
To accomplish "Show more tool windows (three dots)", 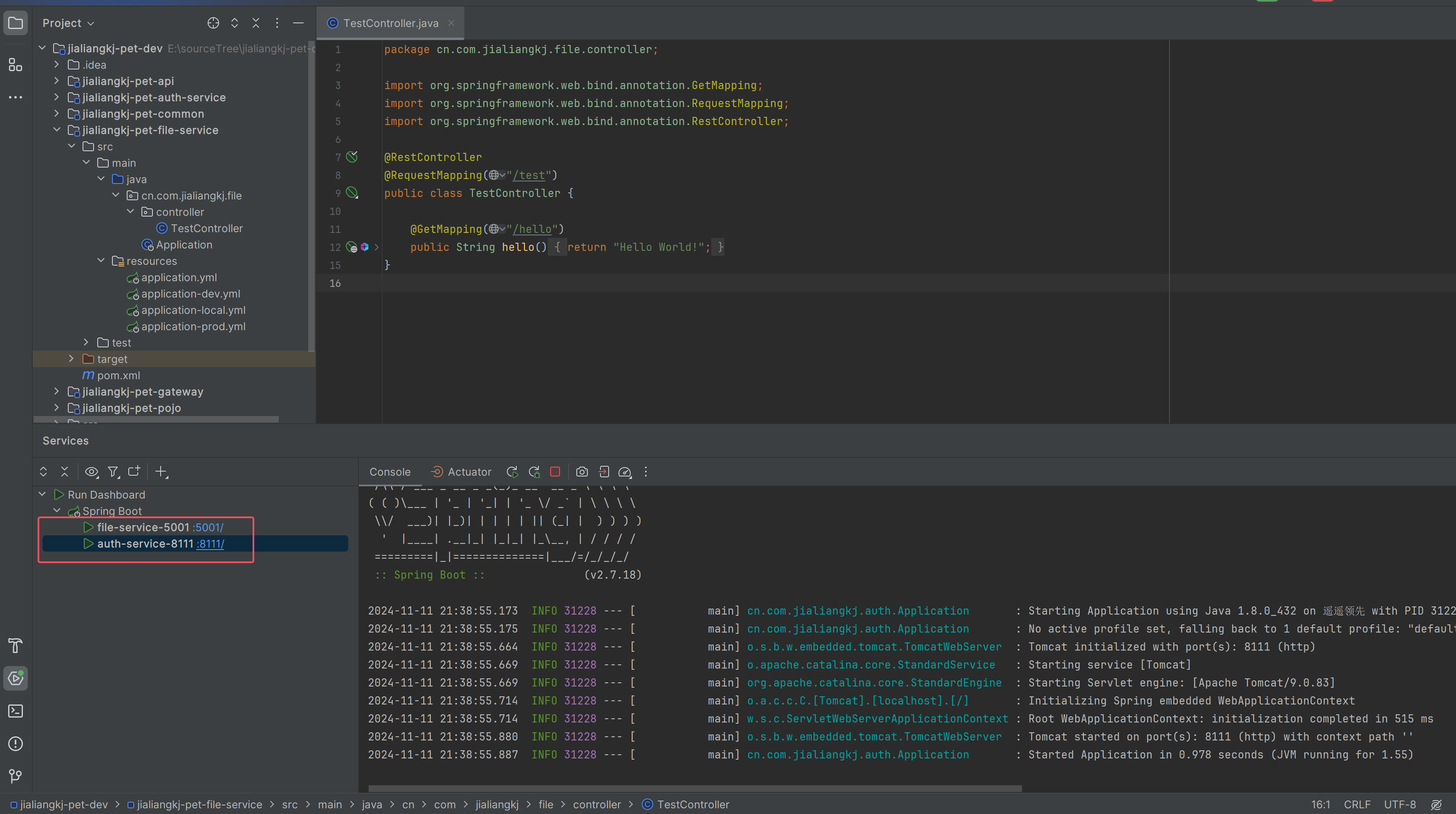I will pos(15,97).
